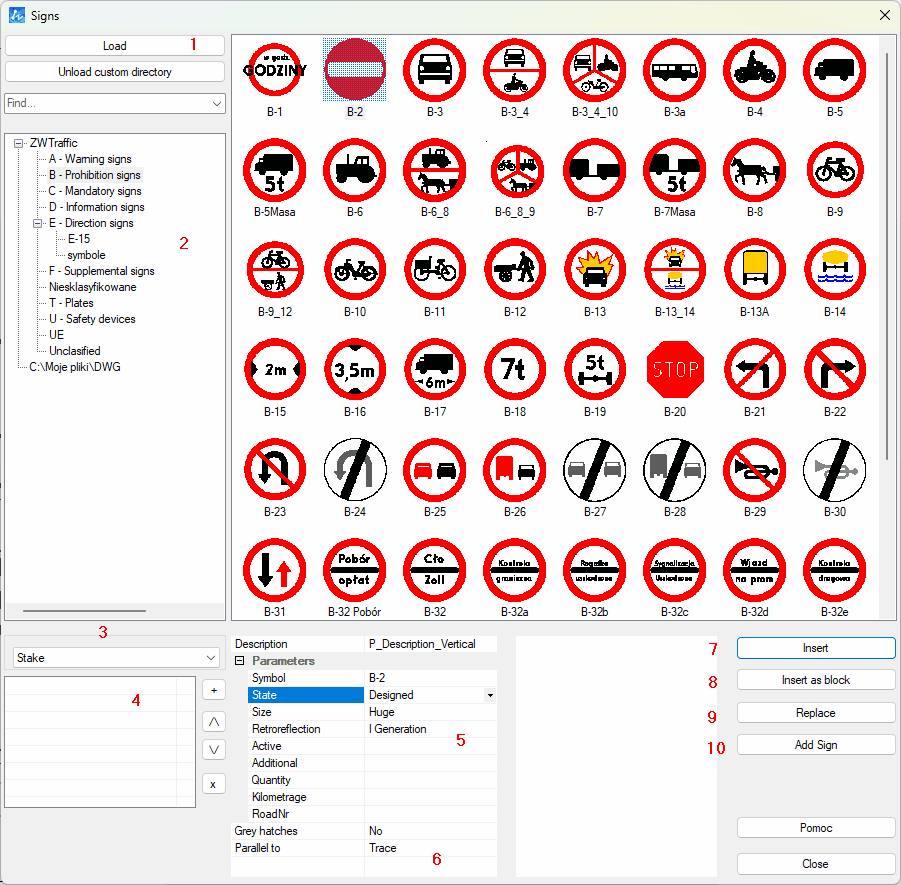Choose the B-3 no motor vehicles sign
Viewport: 901px width, 885px height.
tap(435, 70)
